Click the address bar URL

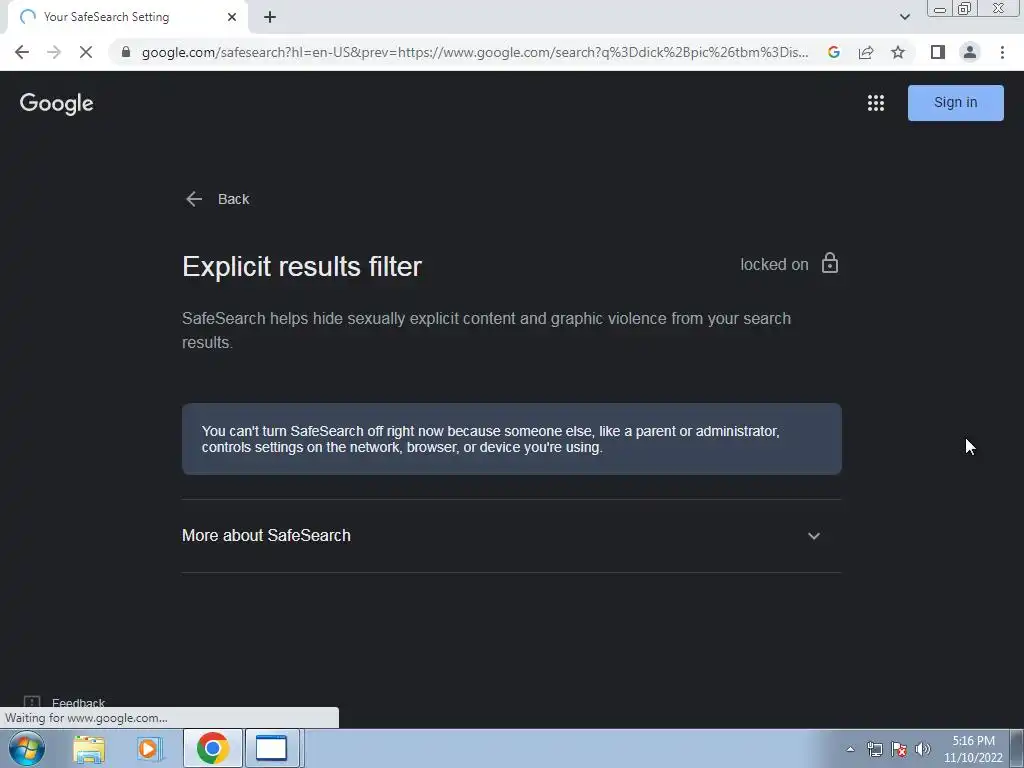[475, 52]
